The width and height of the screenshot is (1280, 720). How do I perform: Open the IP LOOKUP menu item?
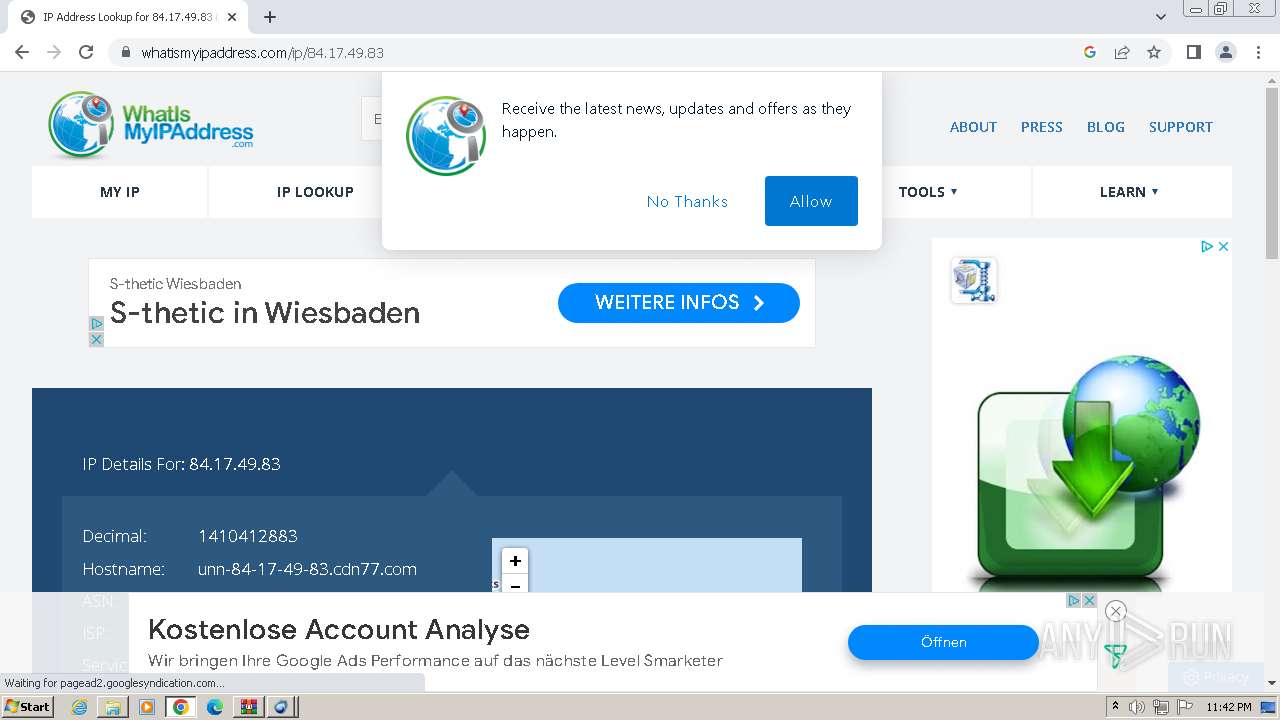point(315,192)
